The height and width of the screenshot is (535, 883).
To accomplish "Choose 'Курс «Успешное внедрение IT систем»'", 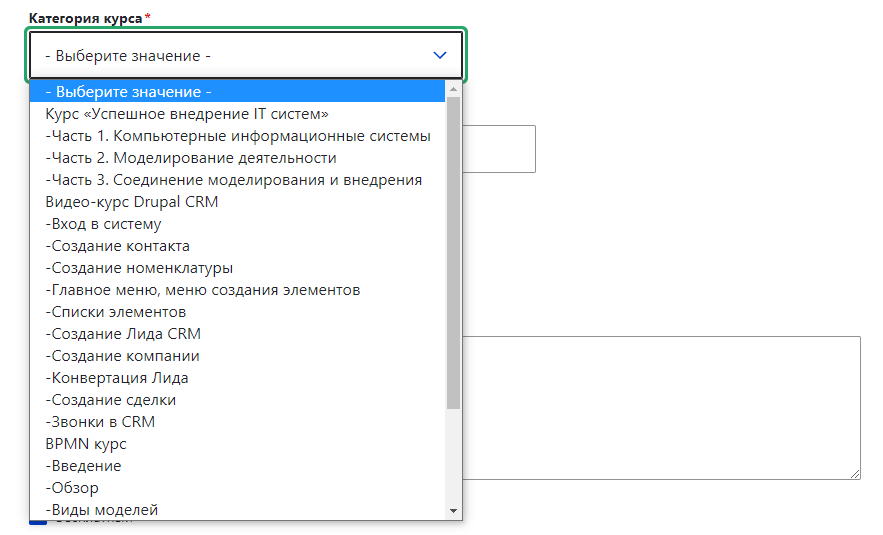I will pos(237,114).
